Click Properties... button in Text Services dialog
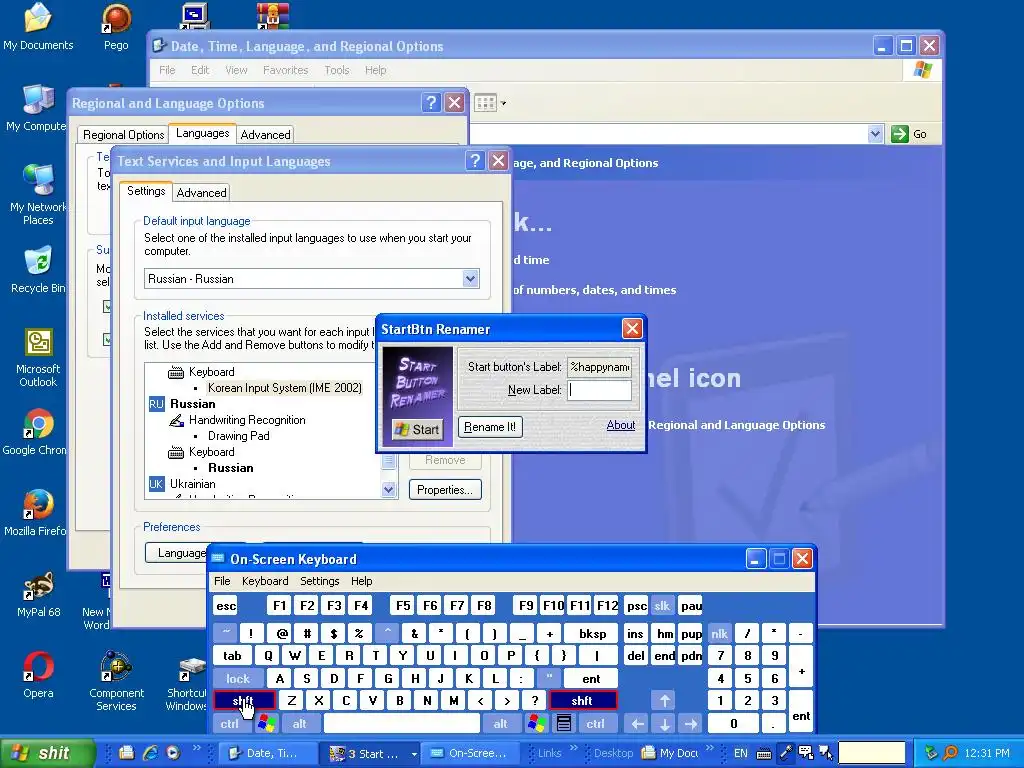Viewport: 1024px width, 768px height. pos(445,490)
